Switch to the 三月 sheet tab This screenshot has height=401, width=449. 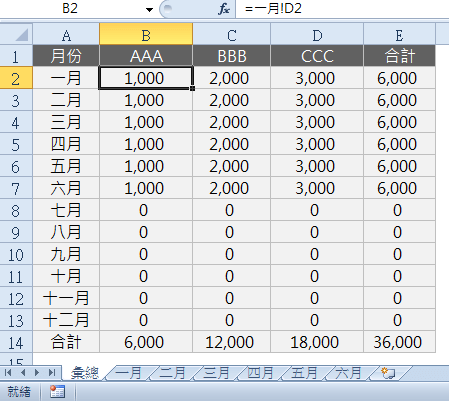tap(216, 373)
